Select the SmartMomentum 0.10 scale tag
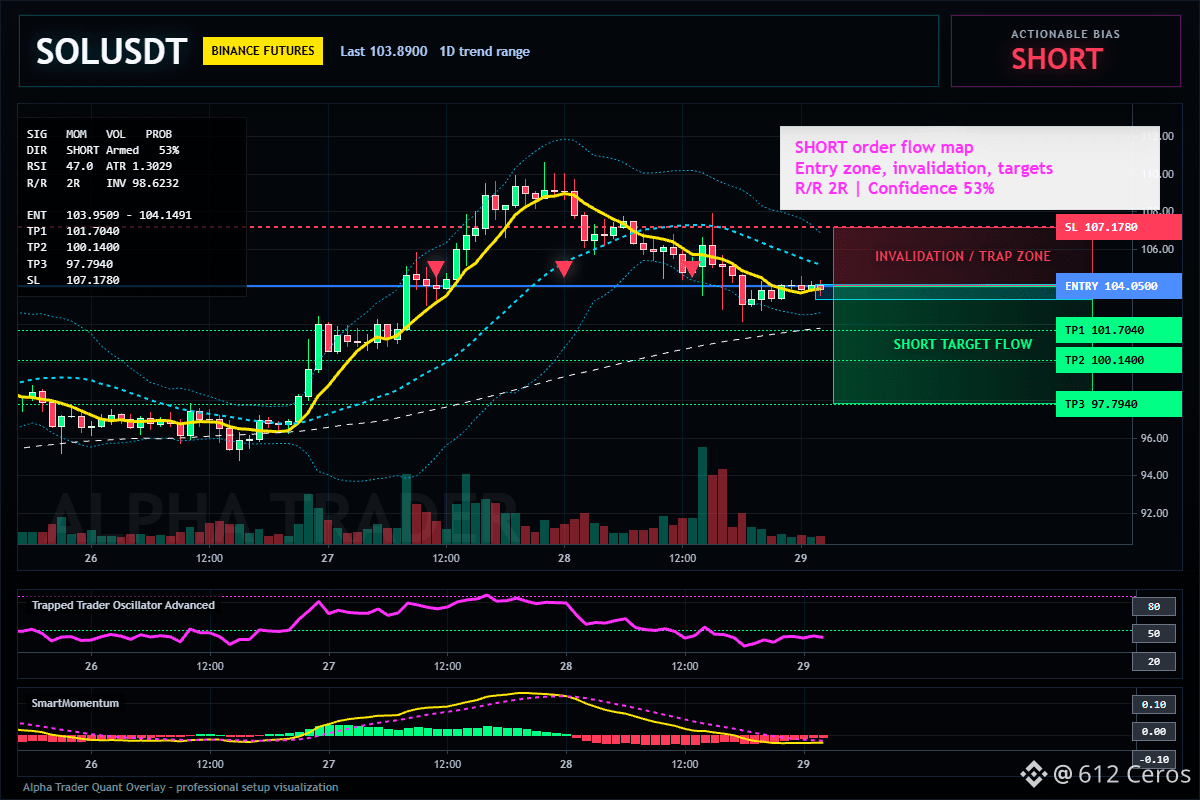 [1153, 704]
